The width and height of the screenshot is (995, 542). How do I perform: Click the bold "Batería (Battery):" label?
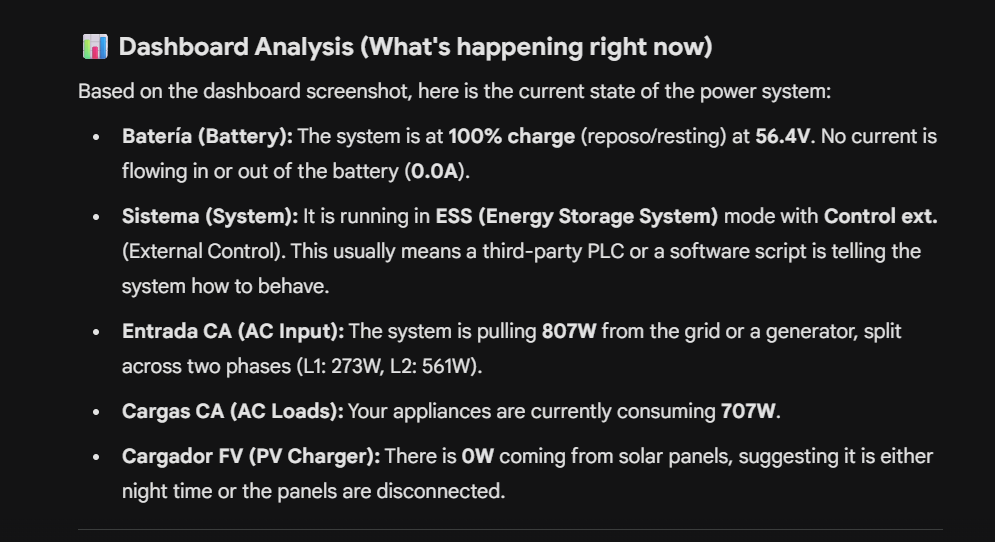[207, 136]
